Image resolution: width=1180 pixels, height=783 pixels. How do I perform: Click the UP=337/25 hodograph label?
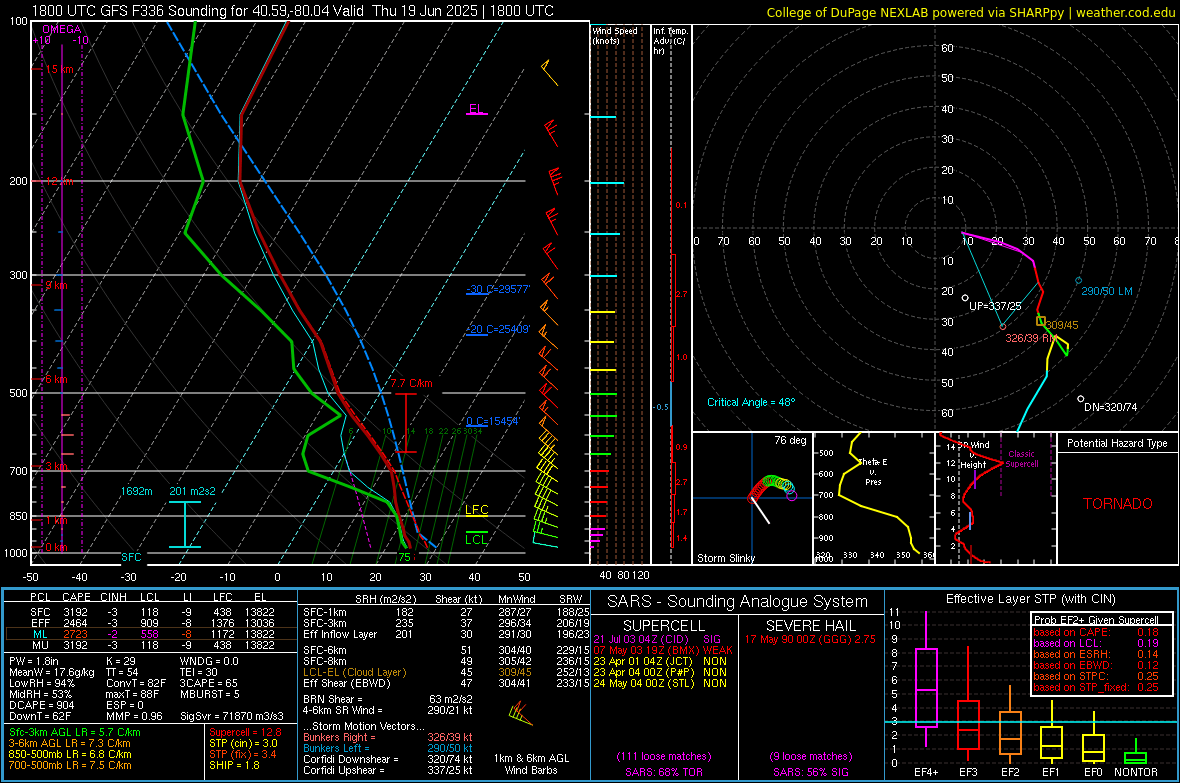point(995,306)
